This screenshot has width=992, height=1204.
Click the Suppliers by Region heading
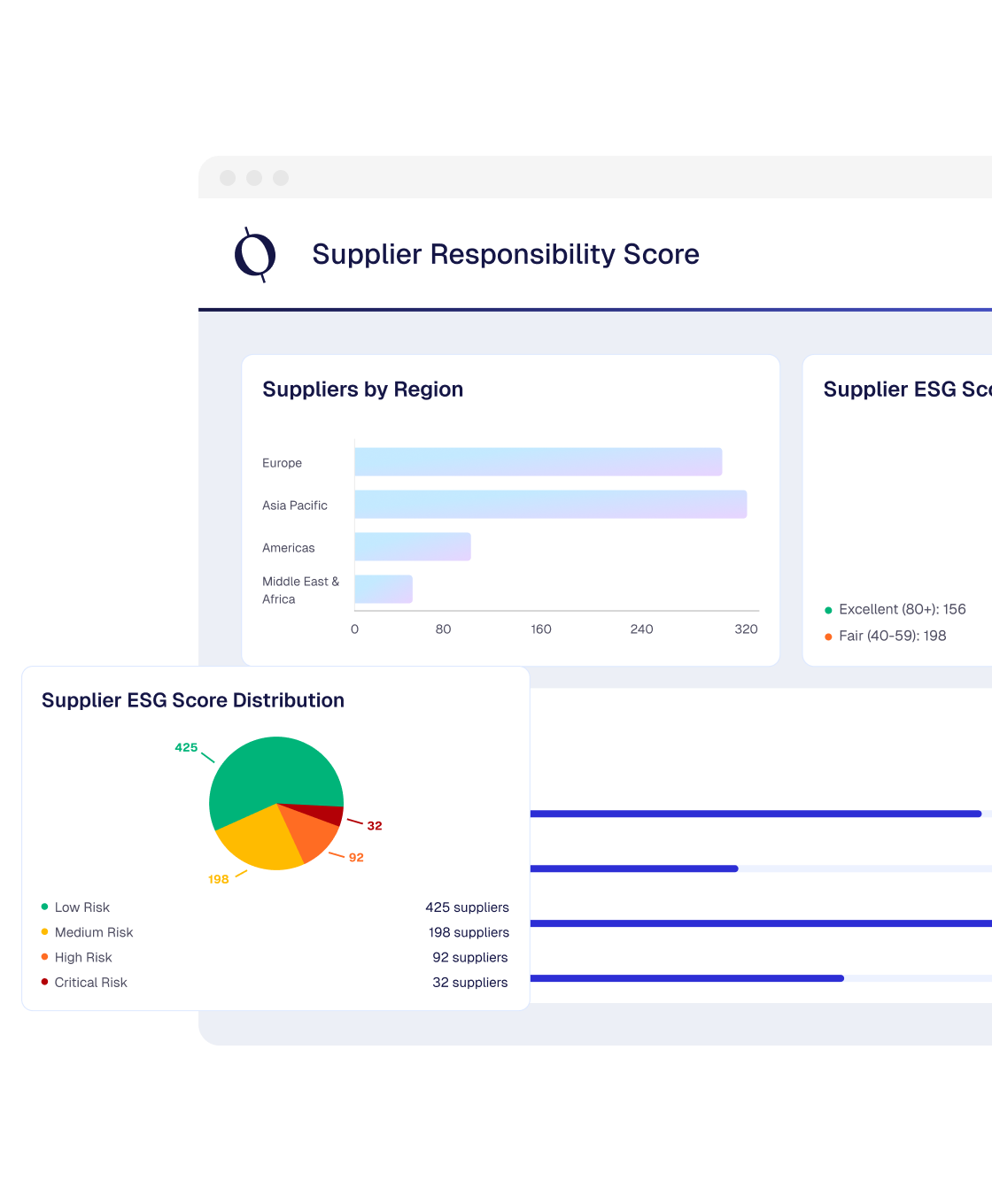coord(362,390)
